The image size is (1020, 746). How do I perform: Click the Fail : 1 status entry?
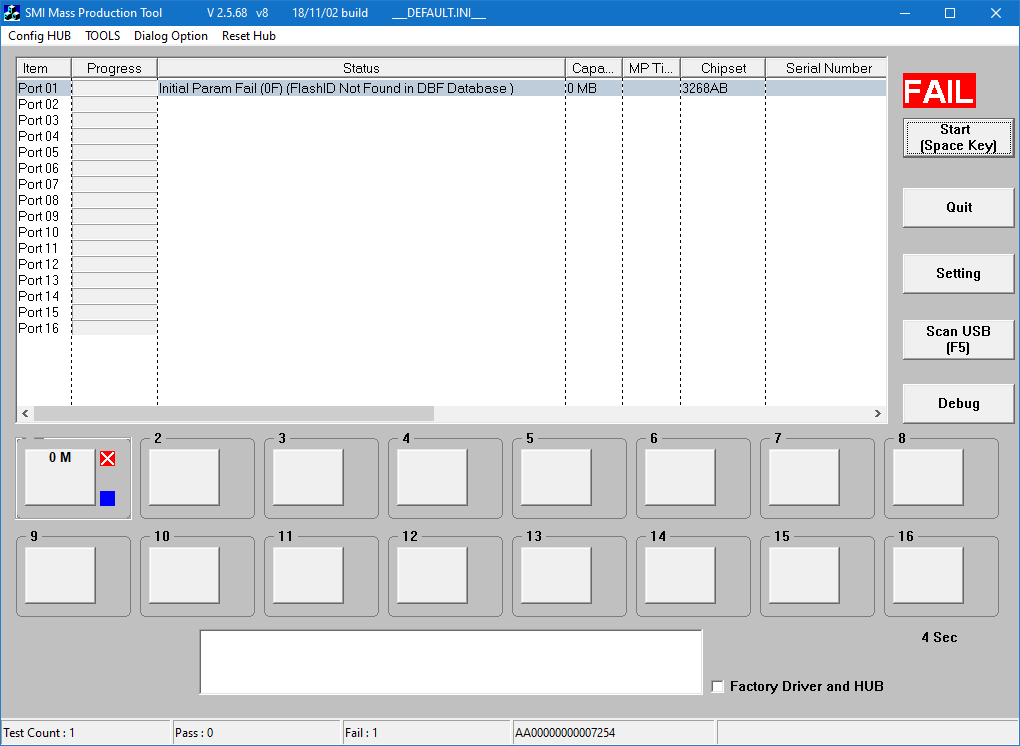[x=426, y=733]
